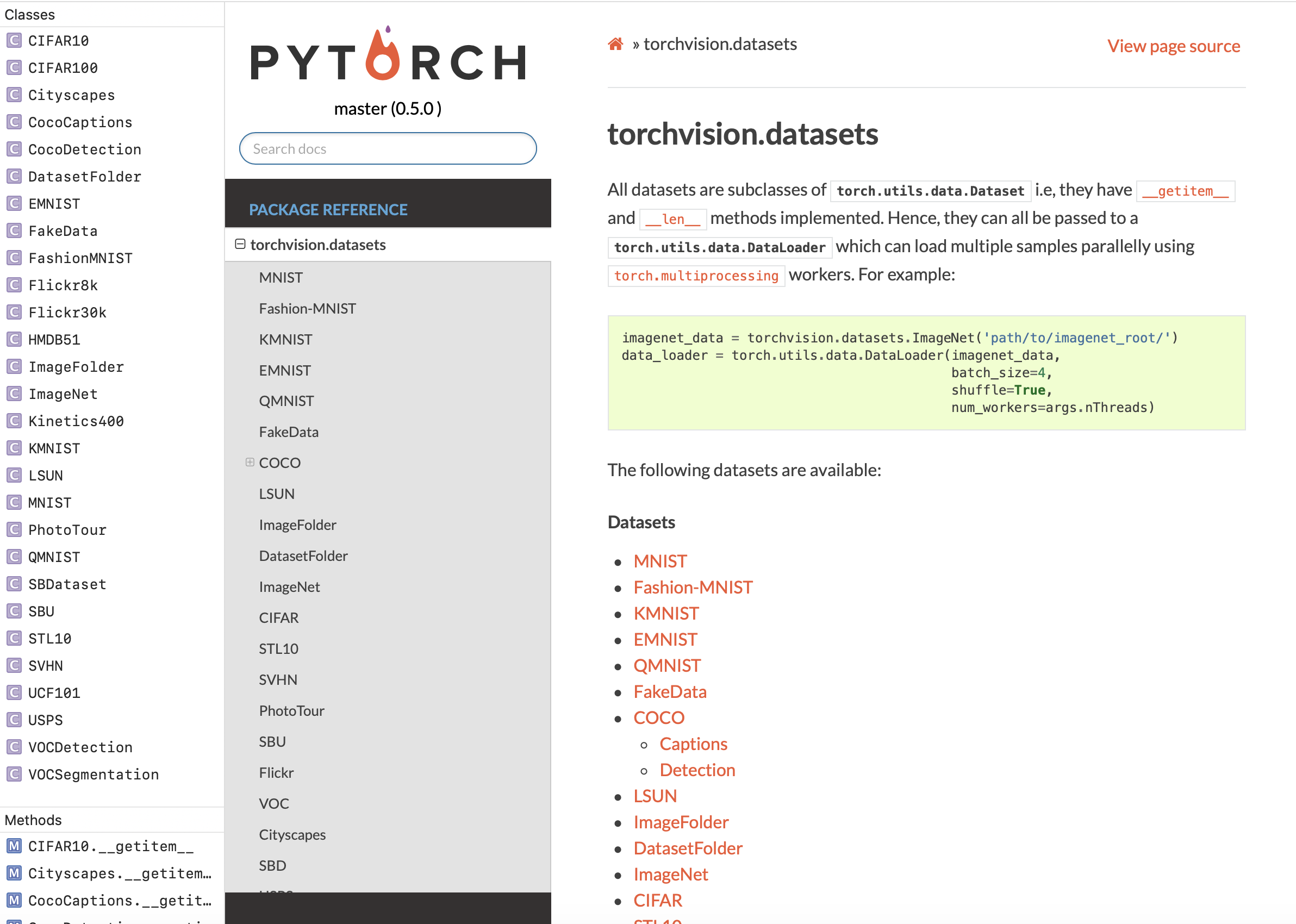Viewport: 1296px width, 924px height.
Task: Click the class icon beside Kinetics400
Action: click(14, 421)
